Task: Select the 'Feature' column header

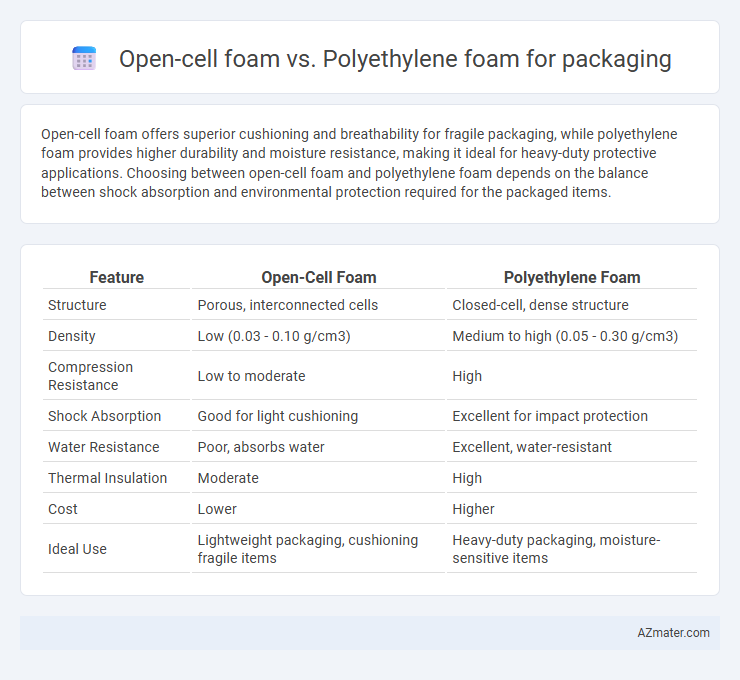Action: [117, 277]
